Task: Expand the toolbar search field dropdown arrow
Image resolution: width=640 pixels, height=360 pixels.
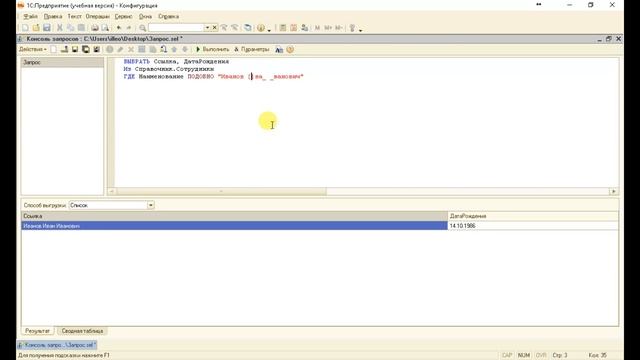Action: tap(207, 28)
